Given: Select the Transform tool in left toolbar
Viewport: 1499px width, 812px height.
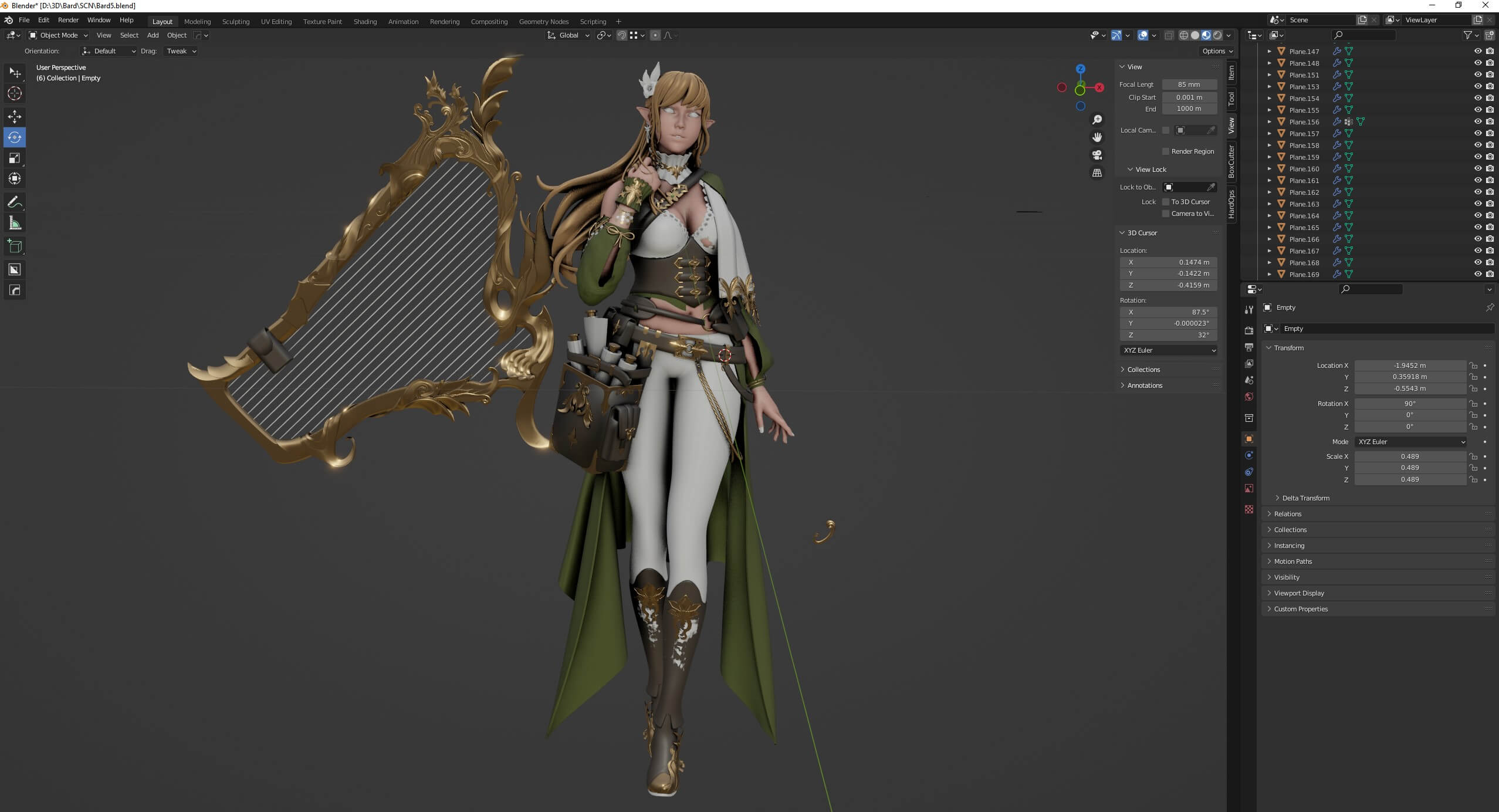Looking at the screenshot, I should click(x=15, y=178).
